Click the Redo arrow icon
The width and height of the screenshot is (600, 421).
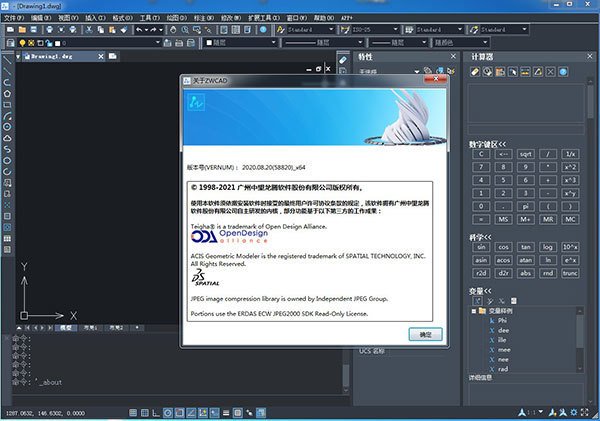pos(153,29)
